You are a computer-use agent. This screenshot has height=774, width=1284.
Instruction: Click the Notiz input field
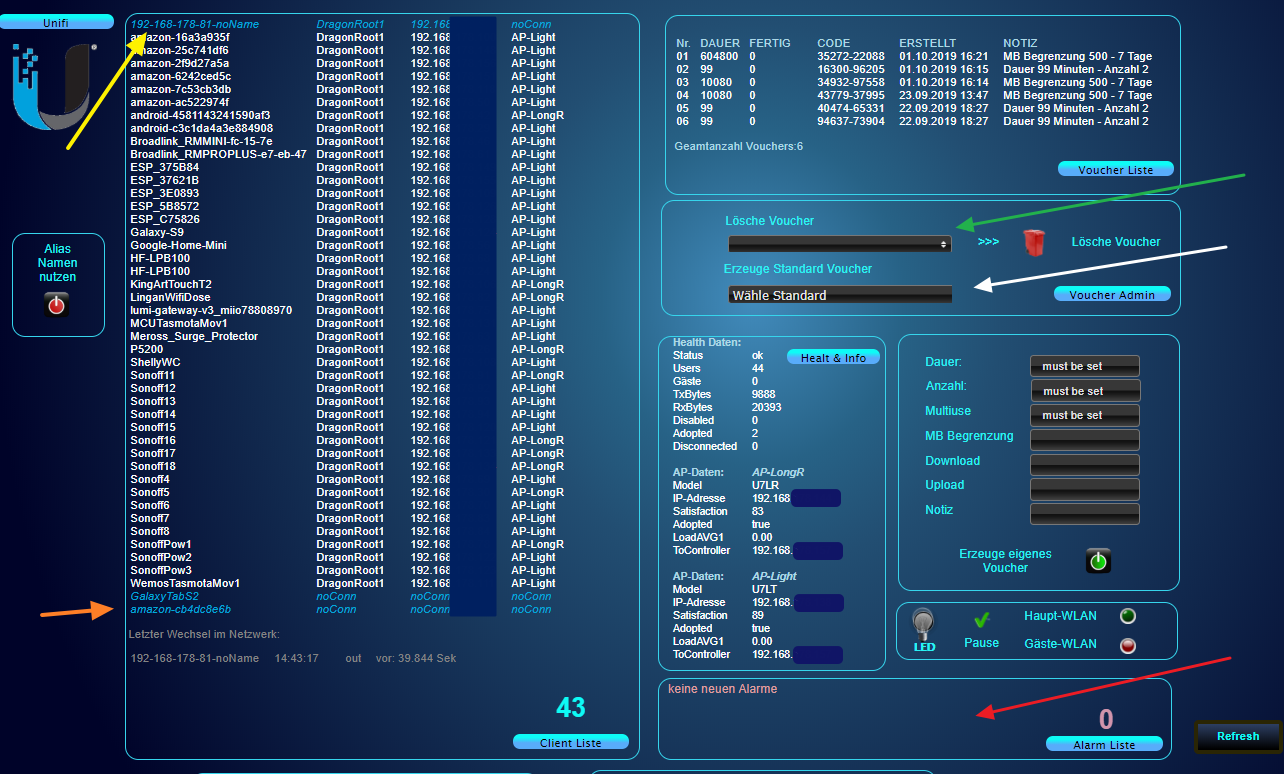click(x=1085, y=513)
